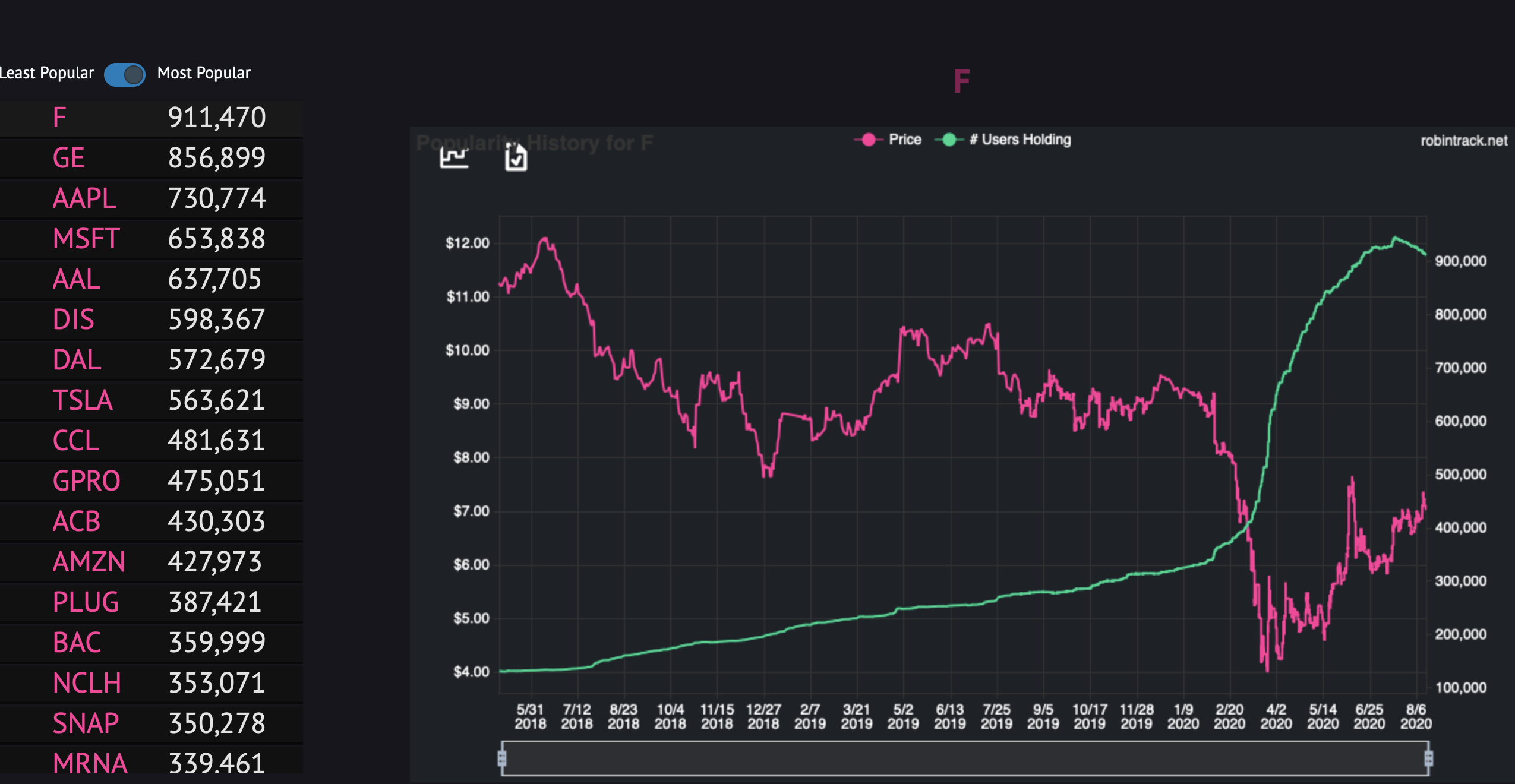Click the 8/6 2020 date label
This screenshot has width=1515, height=784.
pos(1416,716)
